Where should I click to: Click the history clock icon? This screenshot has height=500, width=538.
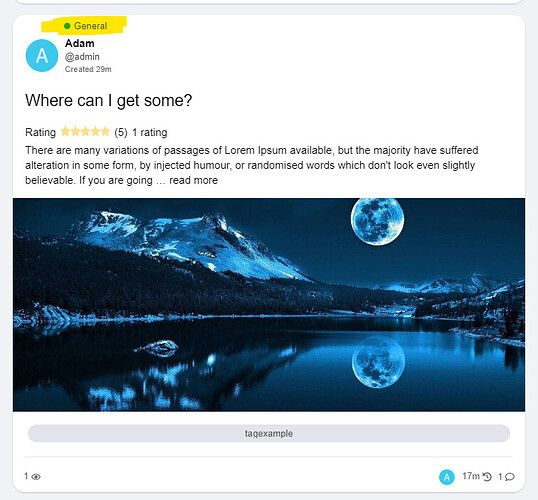[x=487, y=477]
